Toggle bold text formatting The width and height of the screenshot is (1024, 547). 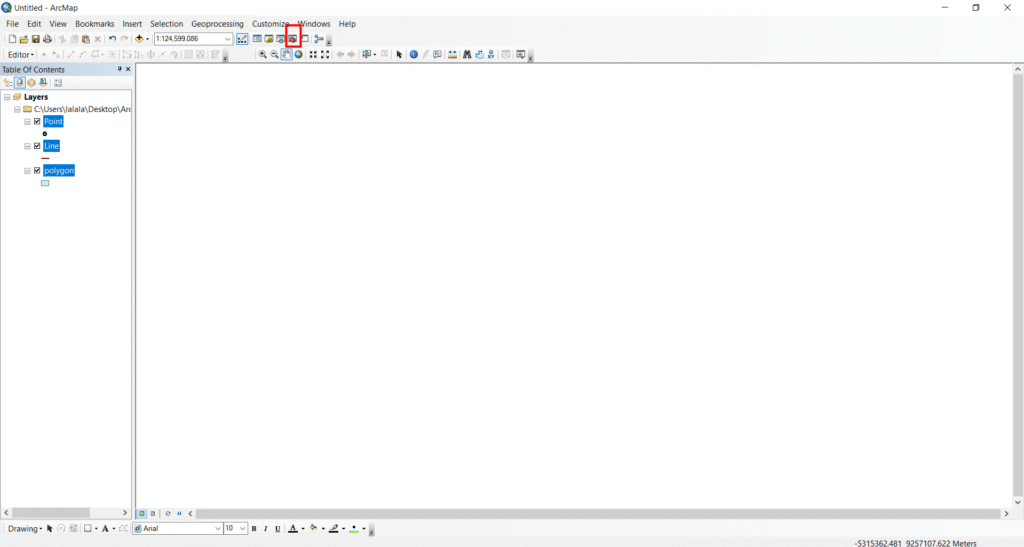click(254, 529)
